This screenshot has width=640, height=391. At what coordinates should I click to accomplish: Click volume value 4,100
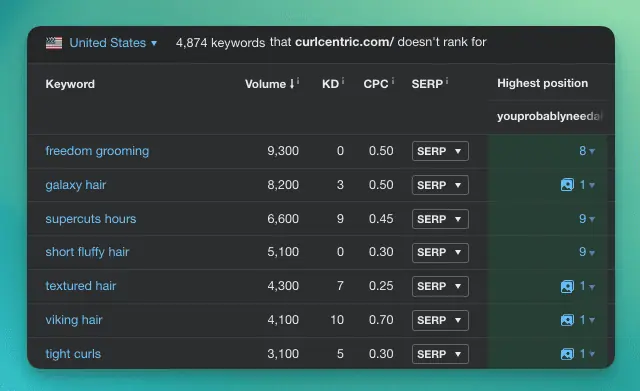[x=283, y=320]
